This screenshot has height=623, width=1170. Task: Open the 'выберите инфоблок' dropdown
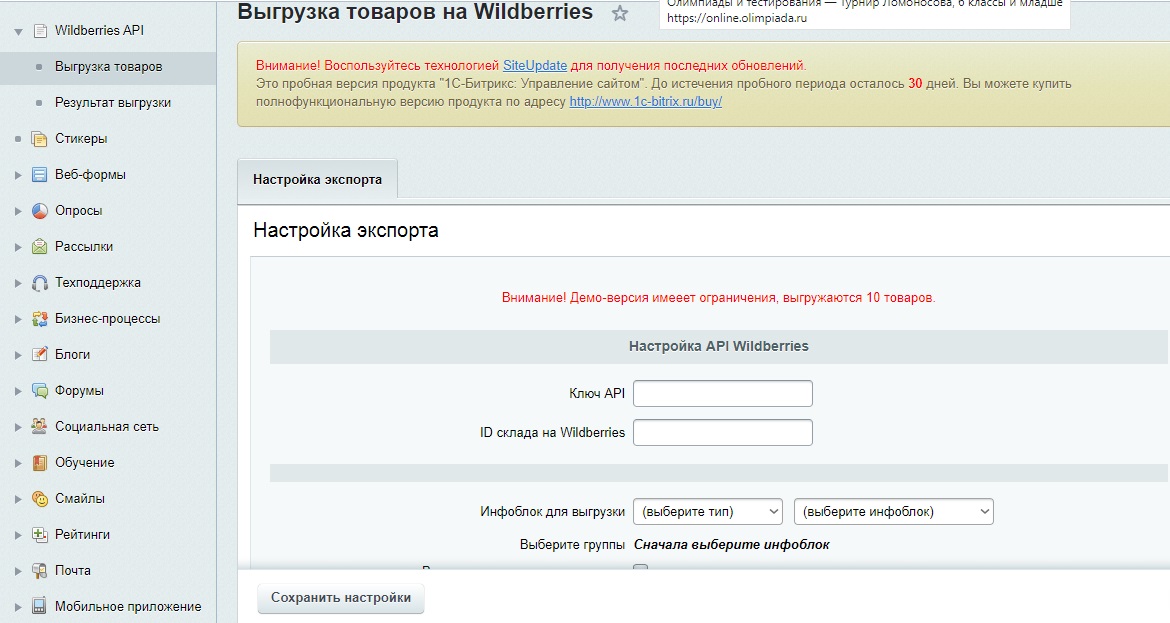893,512
